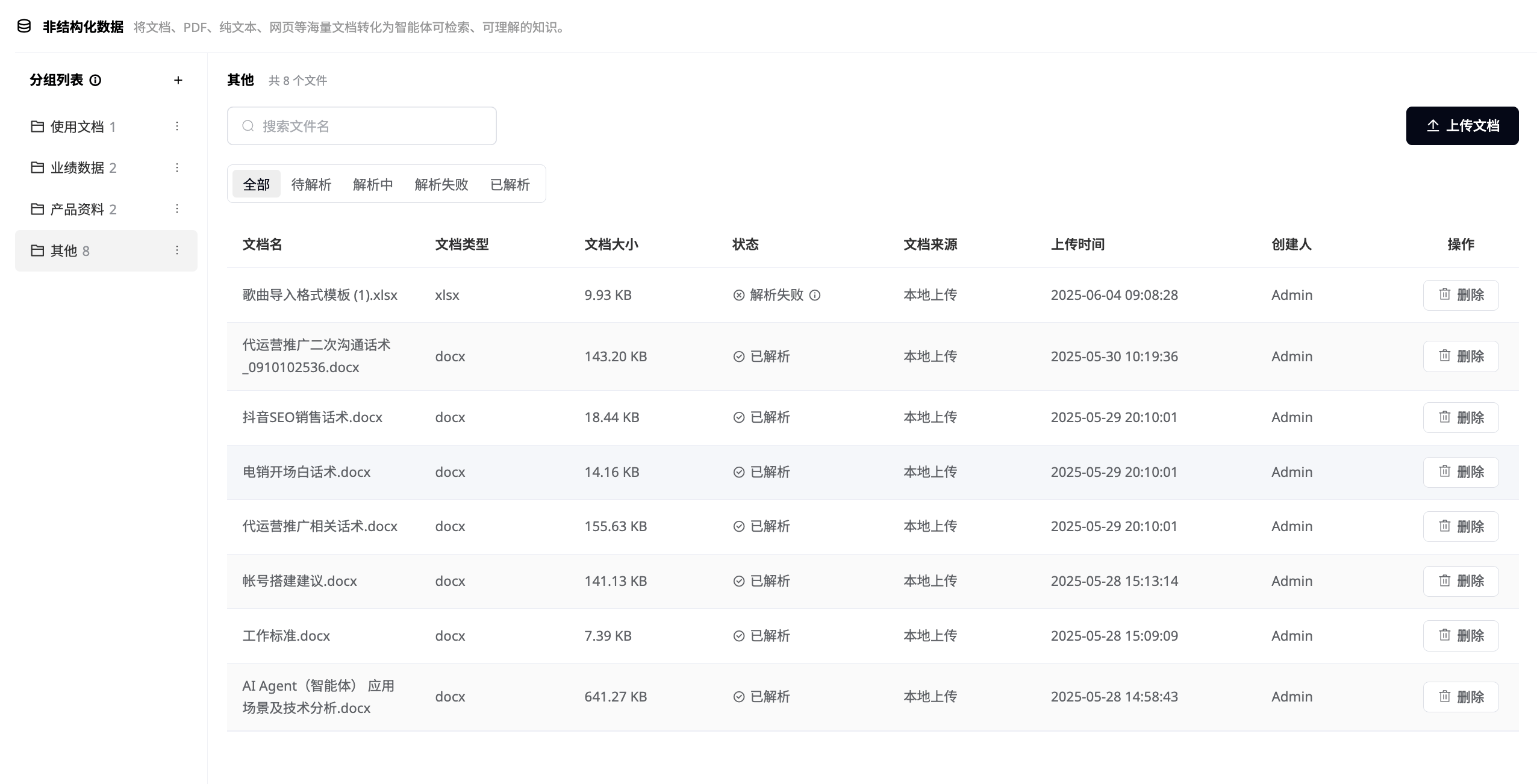
Task: Open three-dot menu for 业绩数据 group
Action: (x=177, y=167)
